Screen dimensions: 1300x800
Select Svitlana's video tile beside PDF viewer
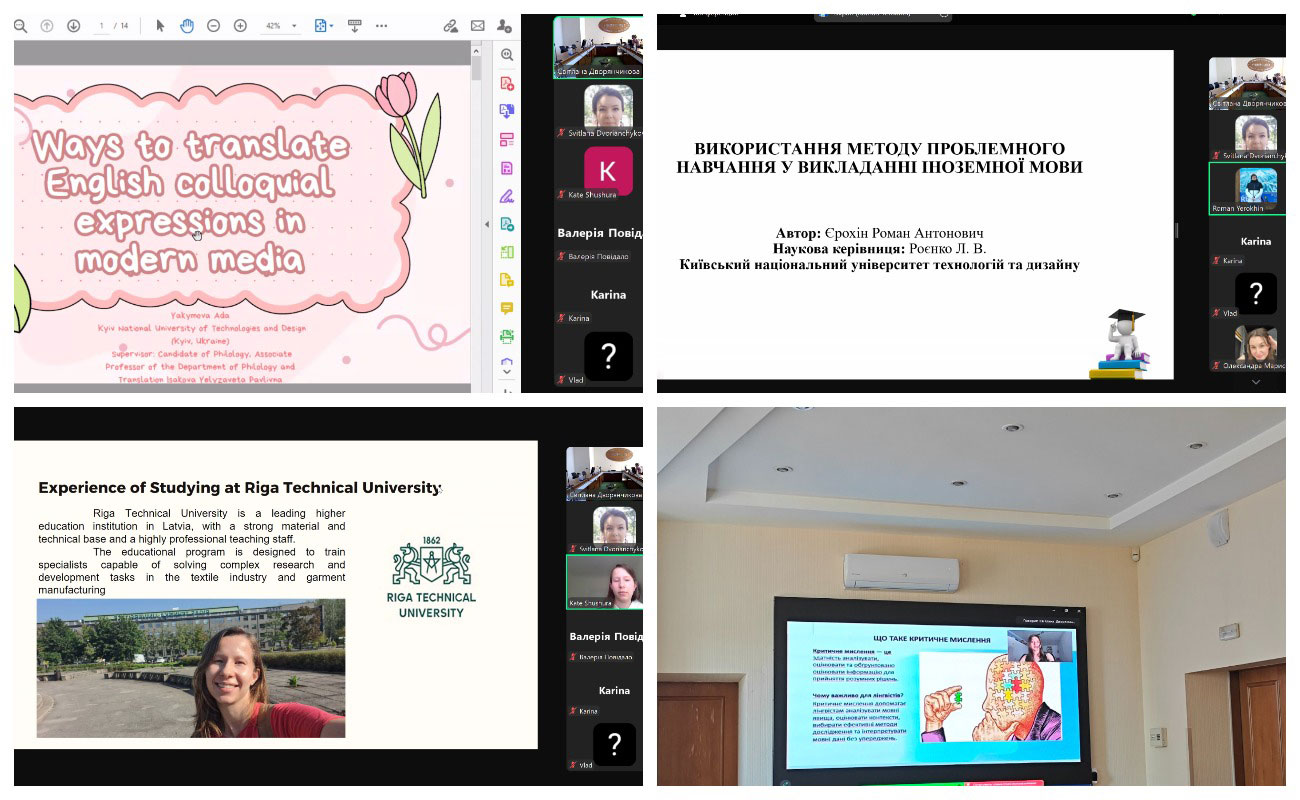pos(598,111)
